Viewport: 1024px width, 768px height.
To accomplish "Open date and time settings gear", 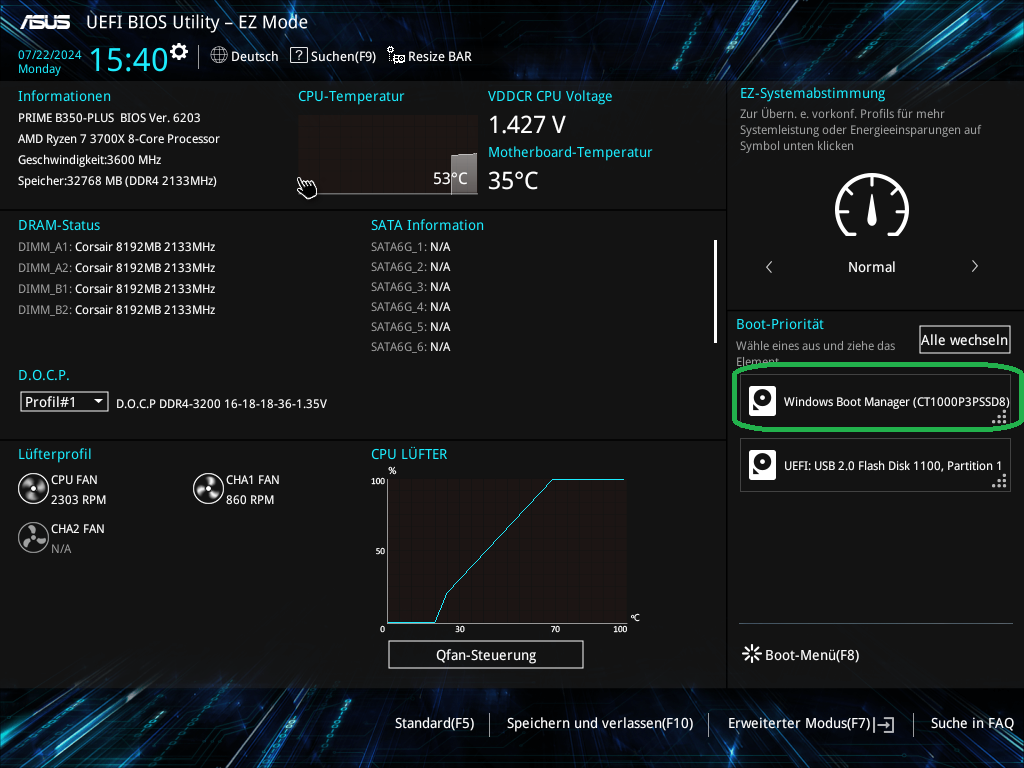I will 179,52.
